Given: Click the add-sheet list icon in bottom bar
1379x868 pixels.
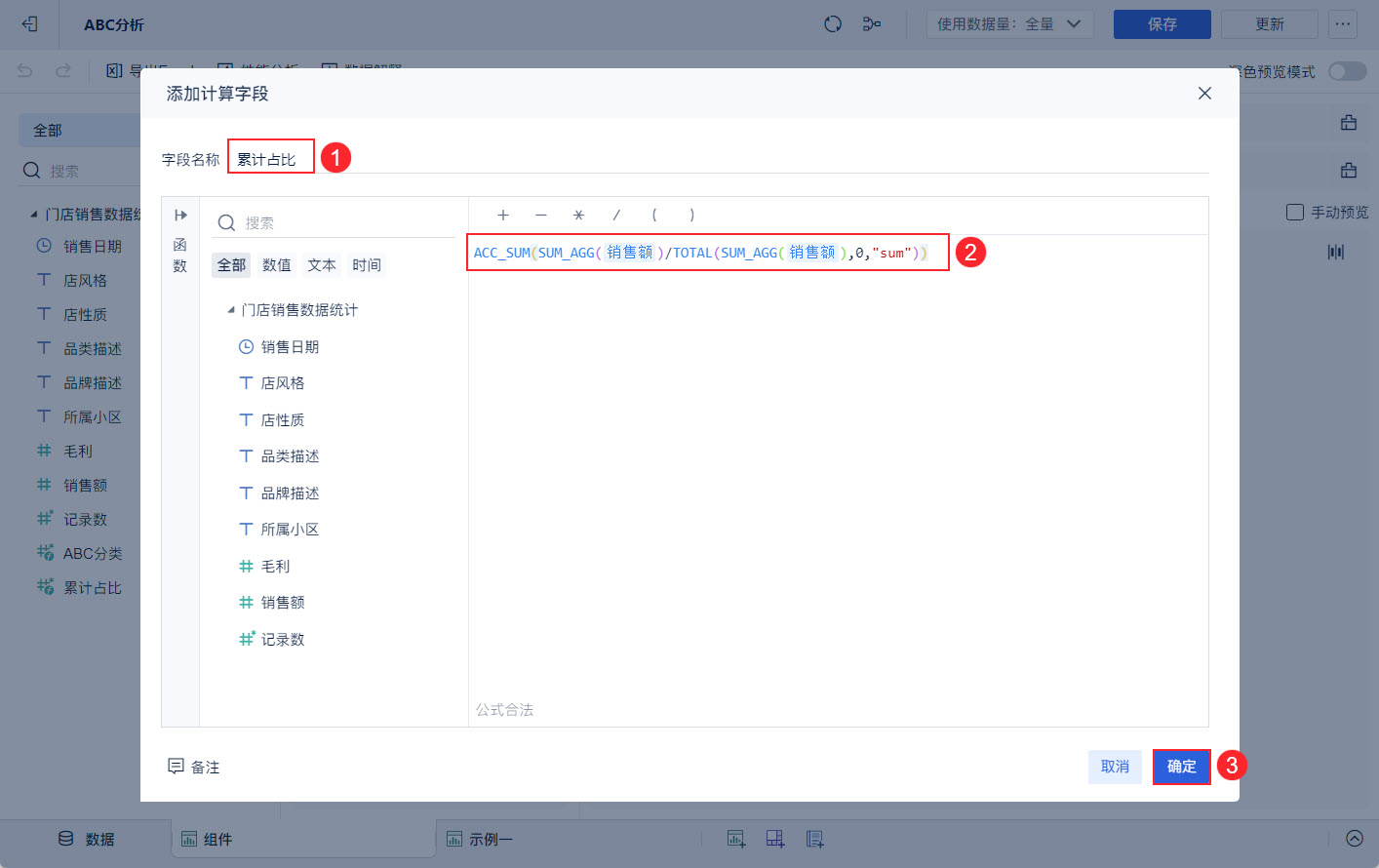Looking at the screenshot, I should 815,839.
